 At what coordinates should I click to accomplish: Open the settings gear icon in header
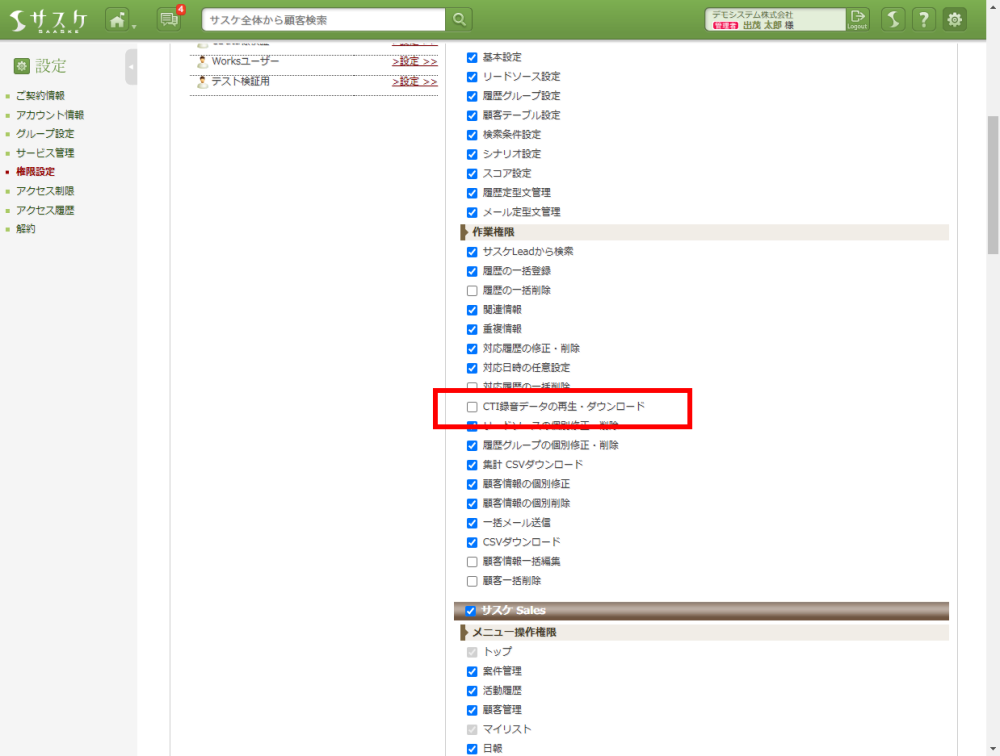(x=955, y=19)
